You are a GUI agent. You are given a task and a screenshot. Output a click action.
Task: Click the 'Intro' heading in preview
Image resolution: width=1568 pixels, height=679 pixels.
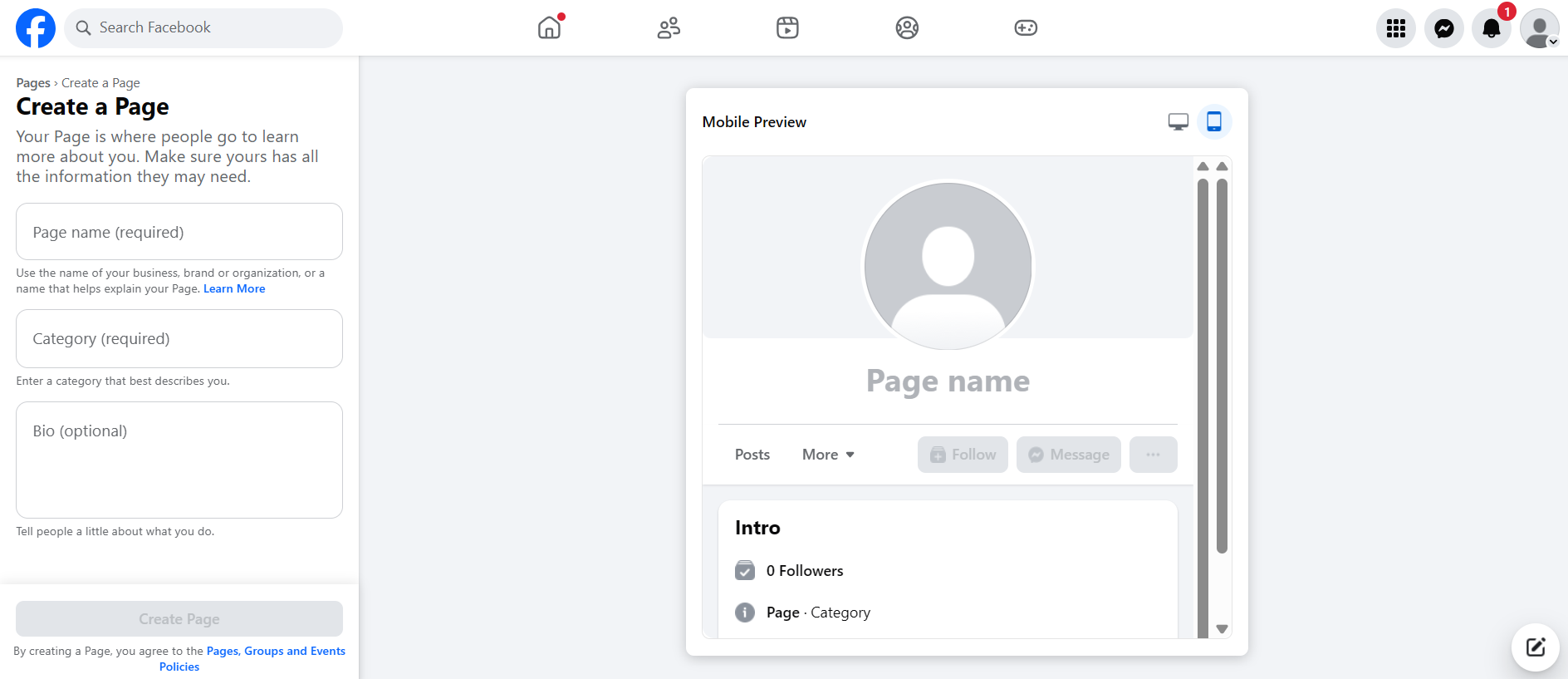pyautogui.click(x=757, y=528)
